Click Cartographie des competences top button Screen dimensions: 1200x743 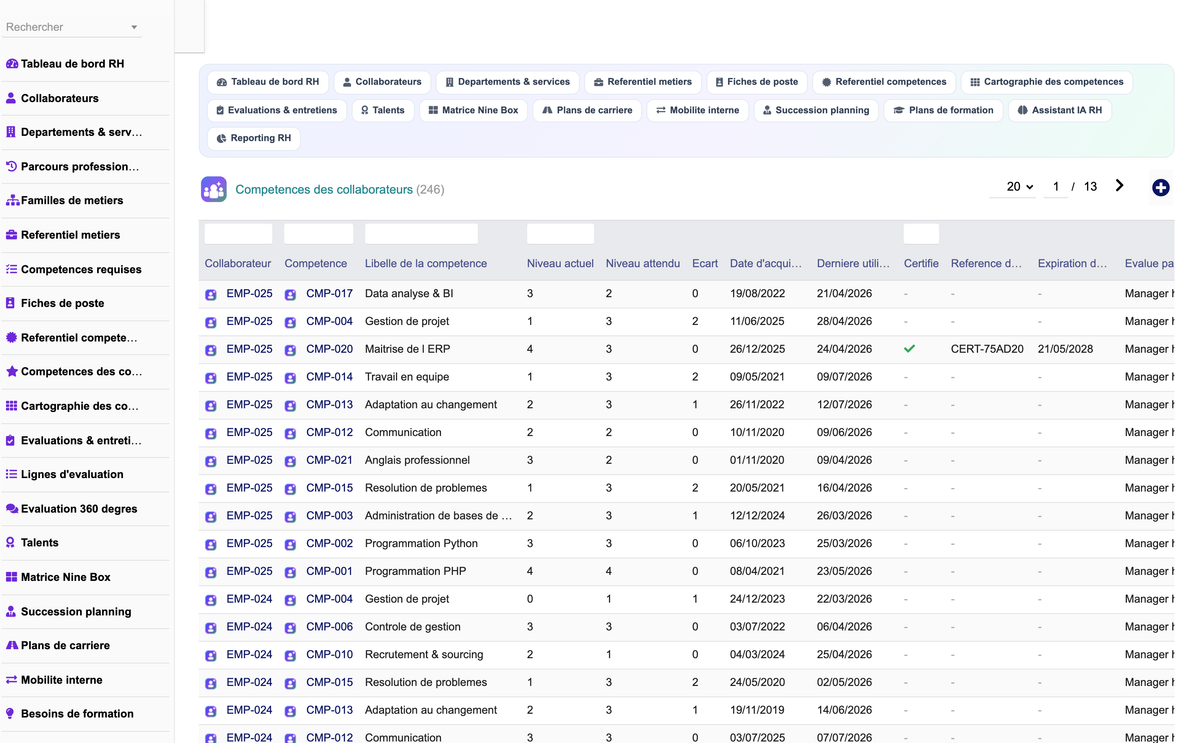click(x=1047, y=82)
